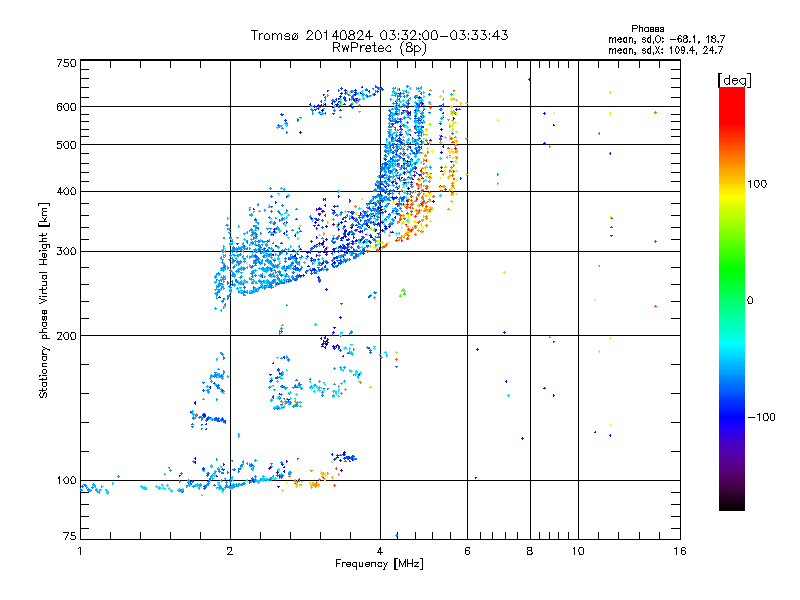800x600 pixels.
Task: Select the 'RwPretec (8p)' subtitle text
Action: pos(379,48)
